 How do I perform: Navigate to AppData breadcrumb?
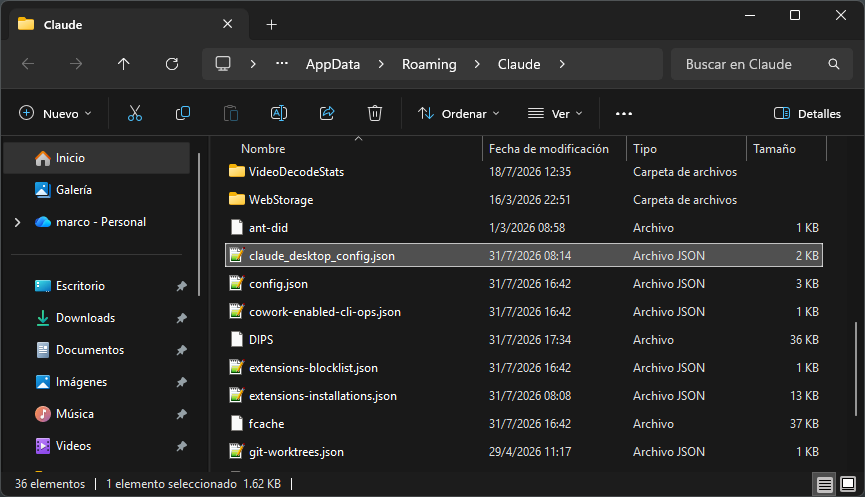333,64
